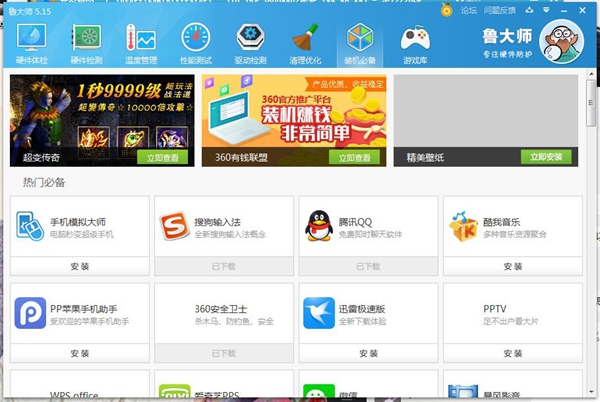Click the gold medal icon in title bar
The height and width of the screenshot is (402, 600).
446,10
